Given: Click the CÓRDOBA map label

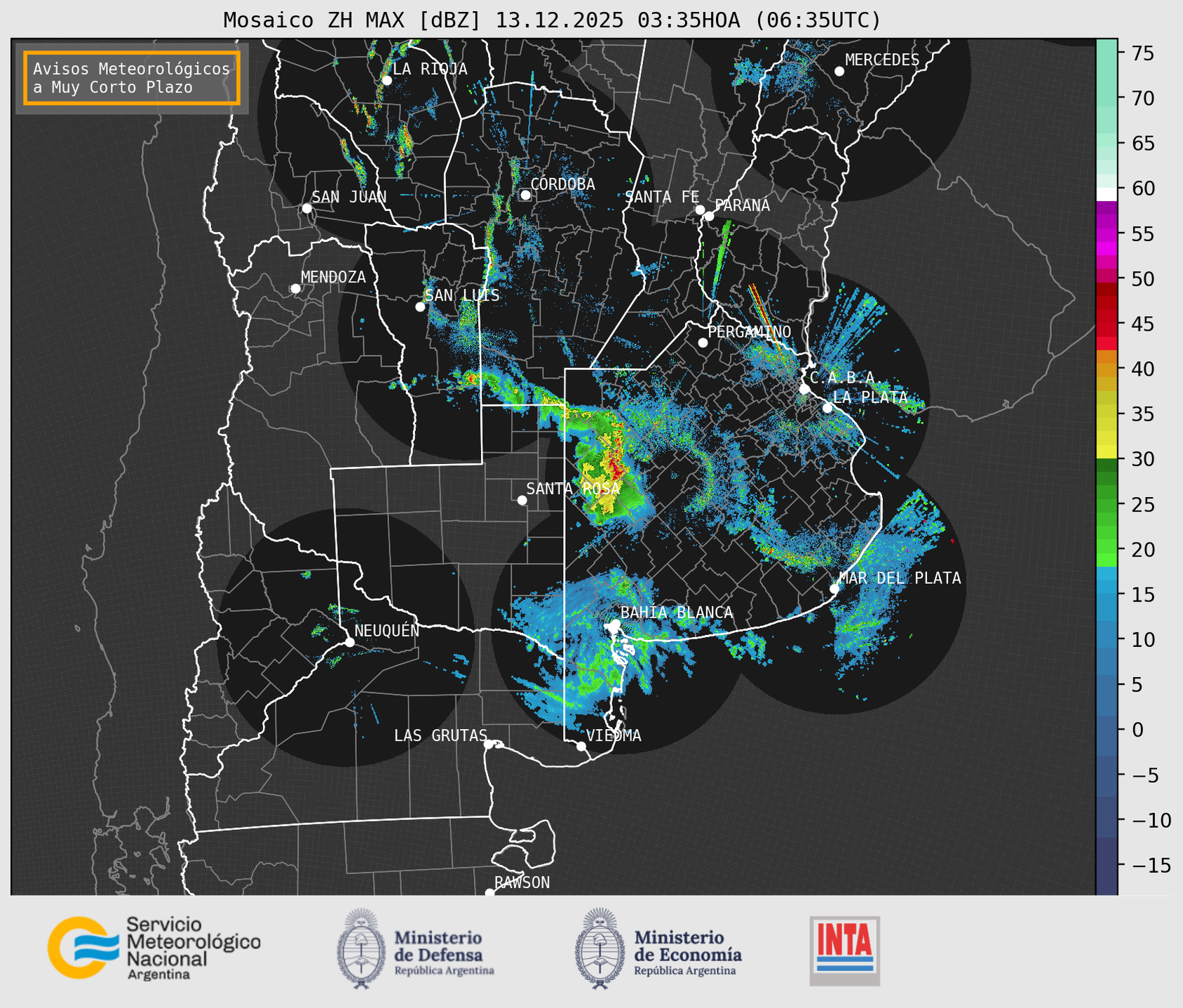Looking at the screenshot, I should (562, 184).
